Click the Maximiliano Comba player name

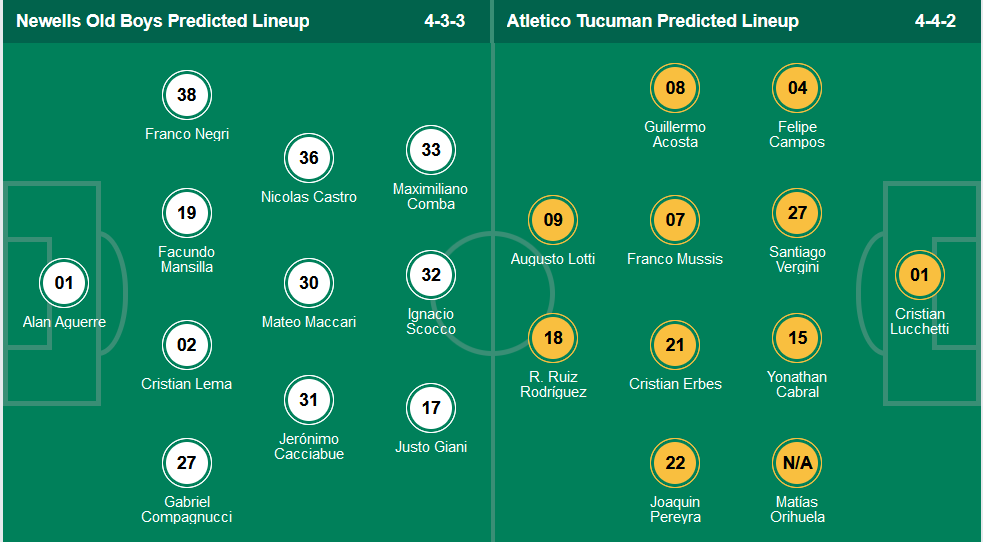tap(431, 196)
